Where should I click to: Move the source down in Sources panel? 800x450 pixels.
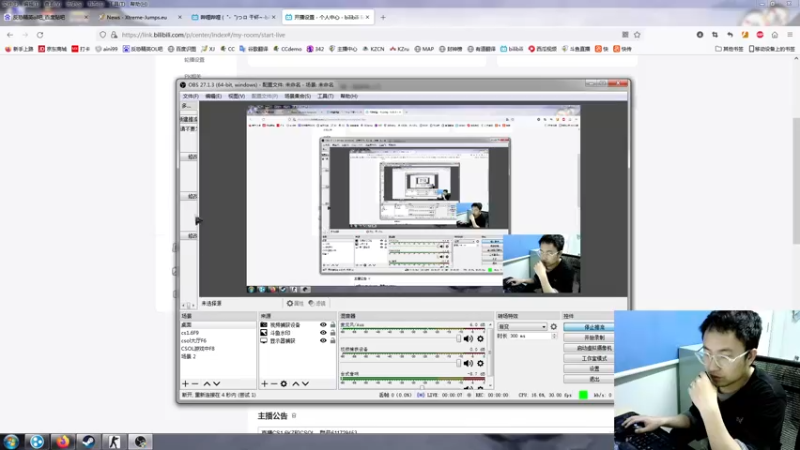[305, 384]
